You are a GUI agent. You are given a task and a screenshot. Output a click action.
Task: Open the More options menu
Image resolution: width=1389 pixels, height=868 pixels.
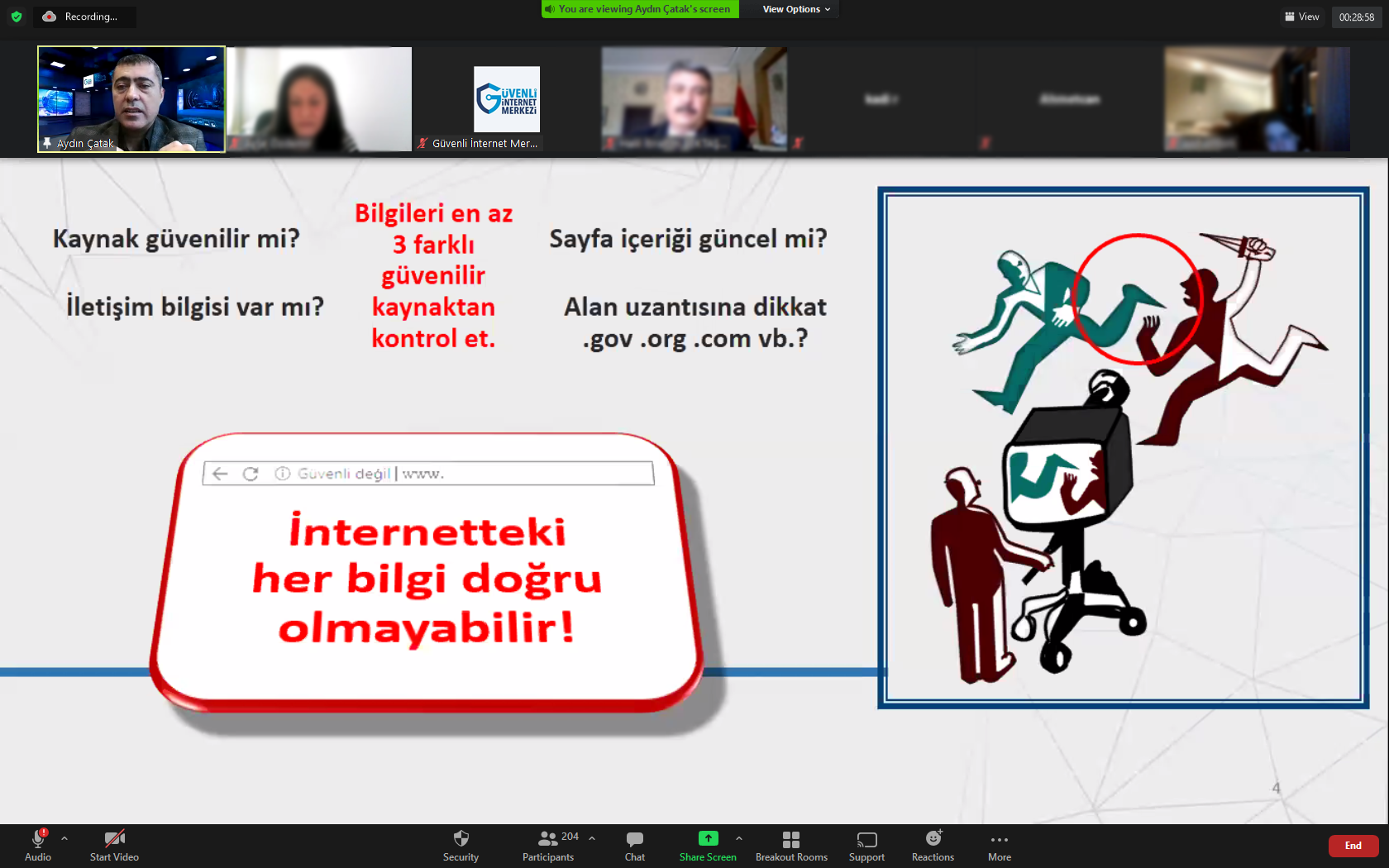tap(1000, 845)
